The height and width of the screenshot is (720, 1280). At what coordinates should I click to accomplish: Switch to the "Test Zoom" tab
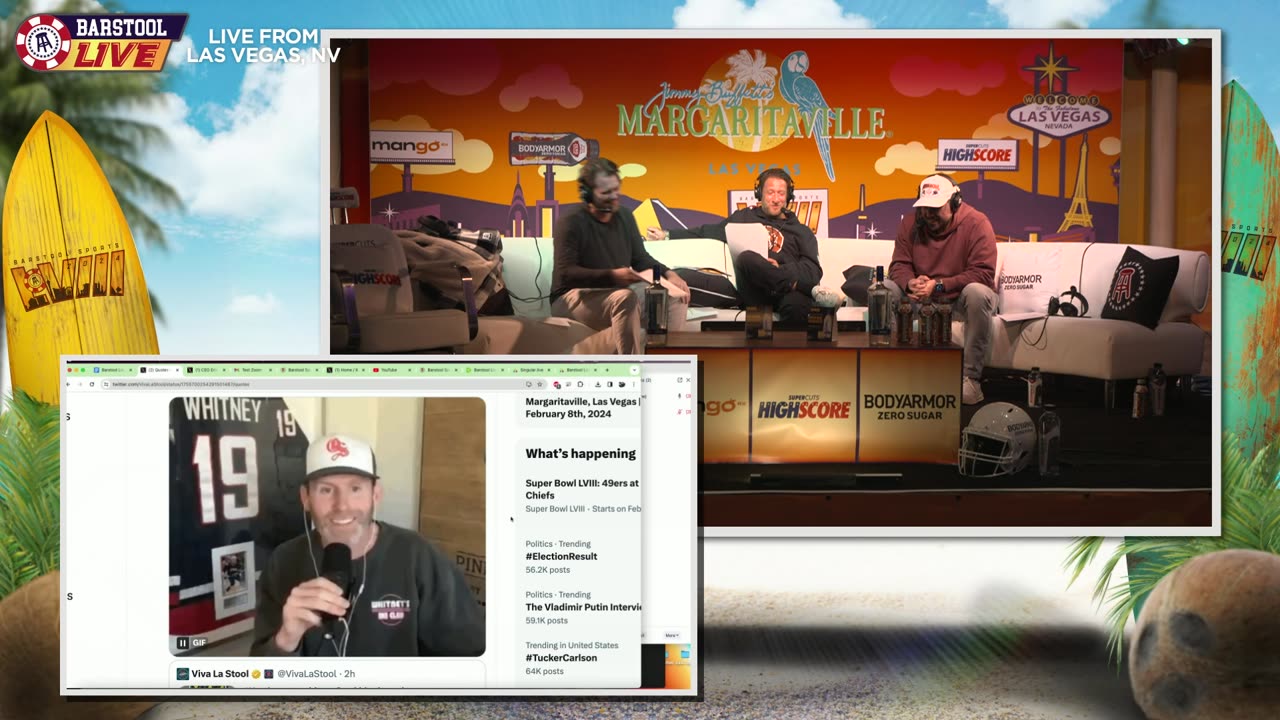(x=253, y=370)
